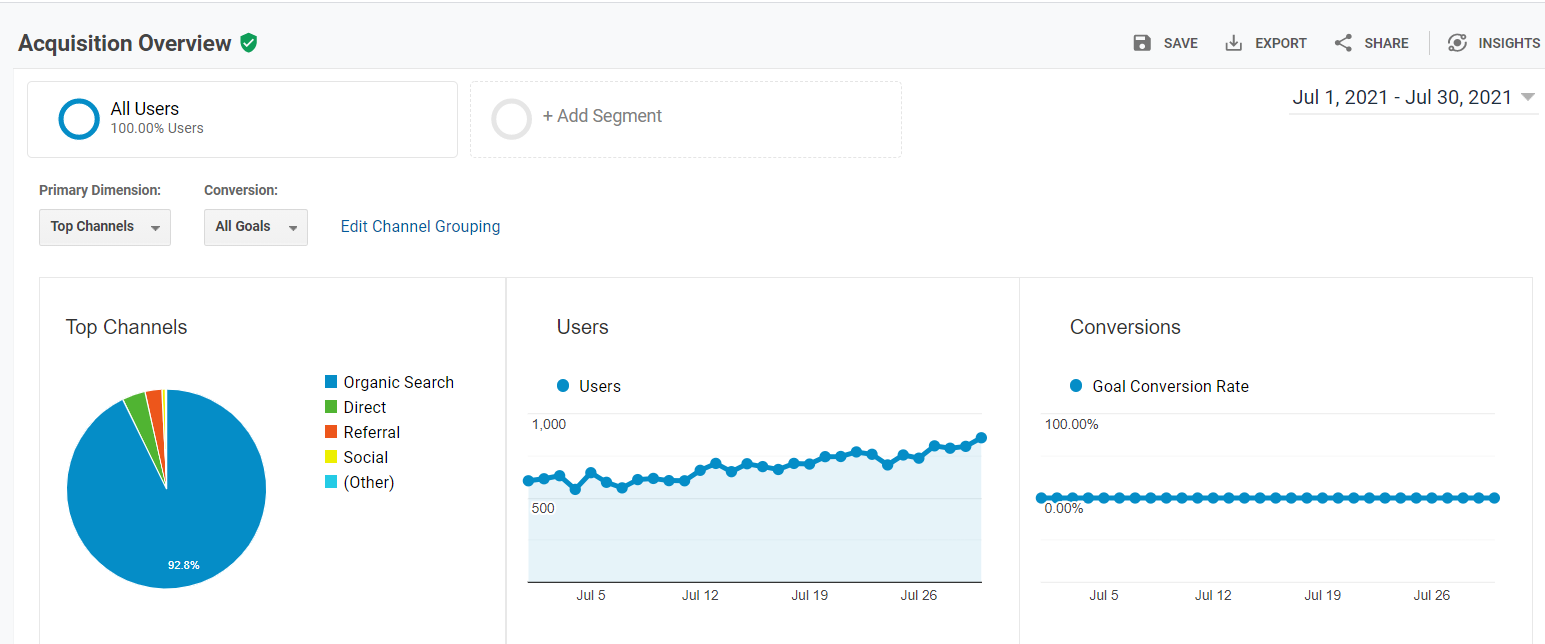Viewport: 1545px width, 644px height.
Task: Click the green verified shield icon
Action: pyautogui.click(x=249, y=43)
